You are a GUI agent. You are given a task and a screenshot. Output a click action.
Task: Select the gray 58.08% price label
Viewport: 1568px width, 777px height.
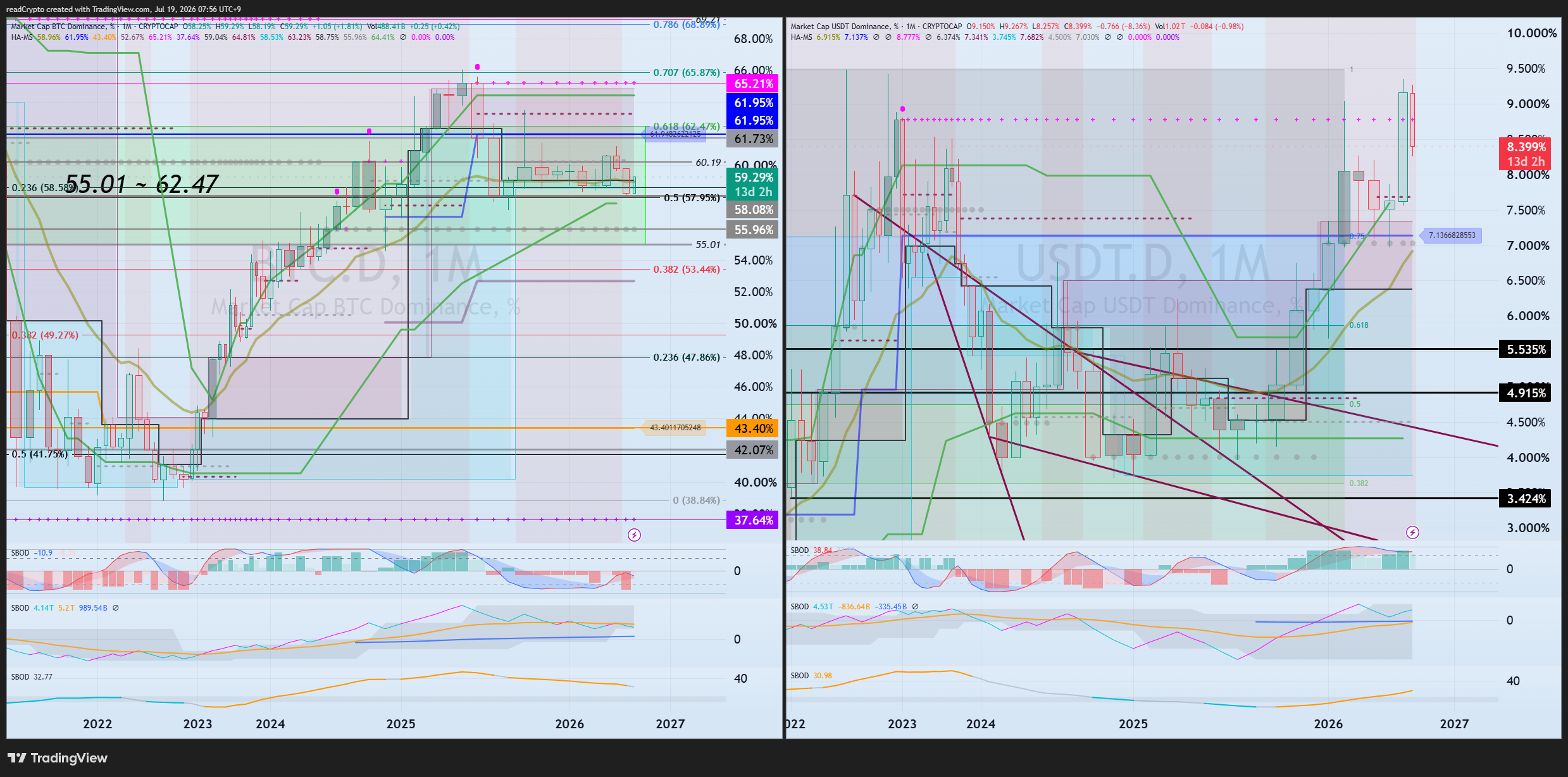[x=753, y=209]
